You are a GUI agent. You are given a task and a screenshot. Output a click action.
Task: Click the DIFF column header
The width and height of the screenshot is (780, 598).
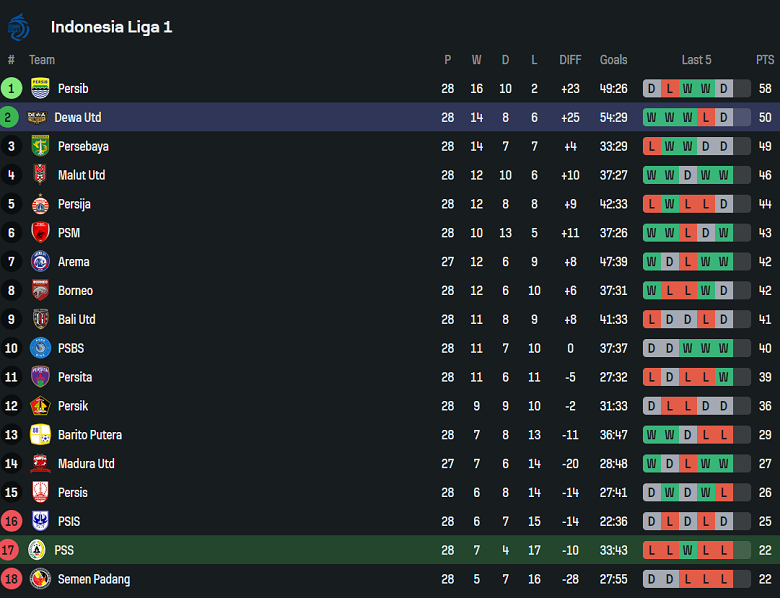coord(570,60)
